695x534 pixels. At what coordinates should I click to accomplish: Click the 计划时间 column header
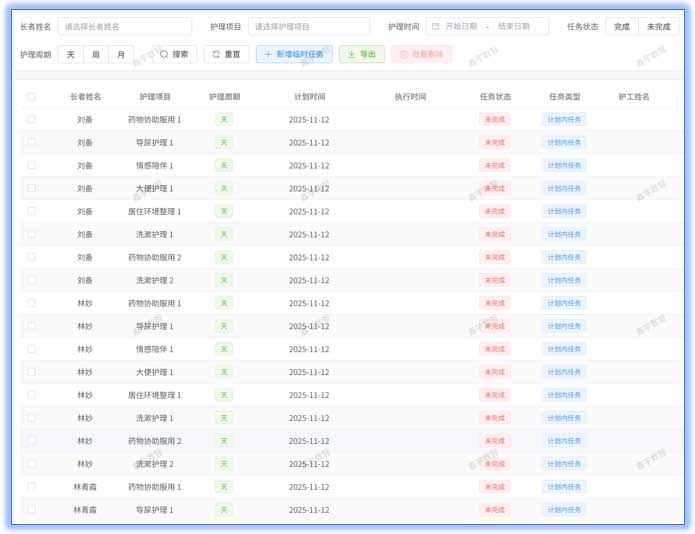[x=309, y=97]
